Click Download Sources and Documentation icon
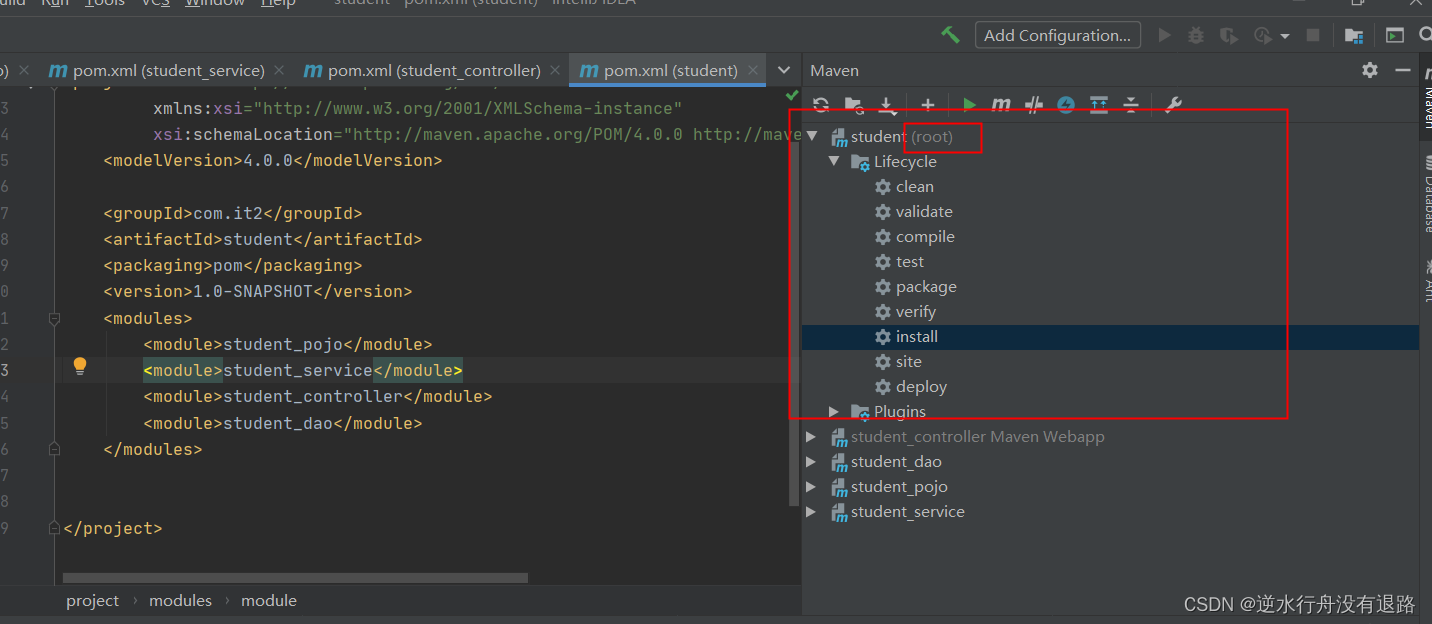The width and height of the screenshot is (1432, 624). 887,104
